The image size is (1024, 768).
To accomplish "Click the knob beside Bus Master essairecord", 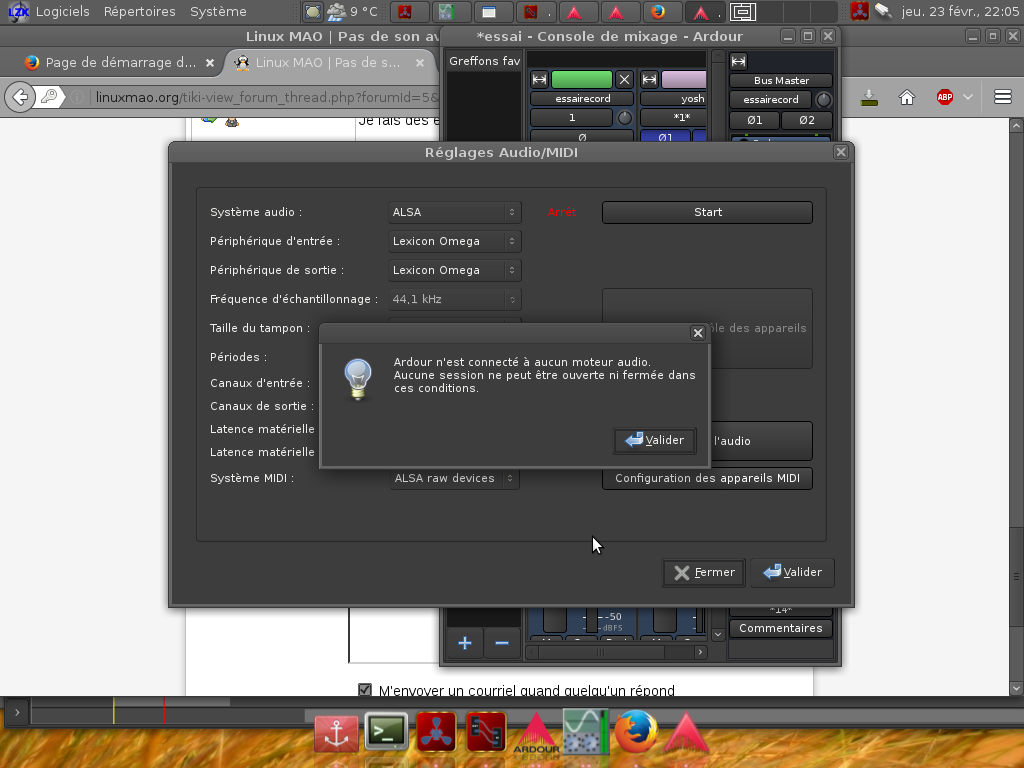I will point(824,100).
